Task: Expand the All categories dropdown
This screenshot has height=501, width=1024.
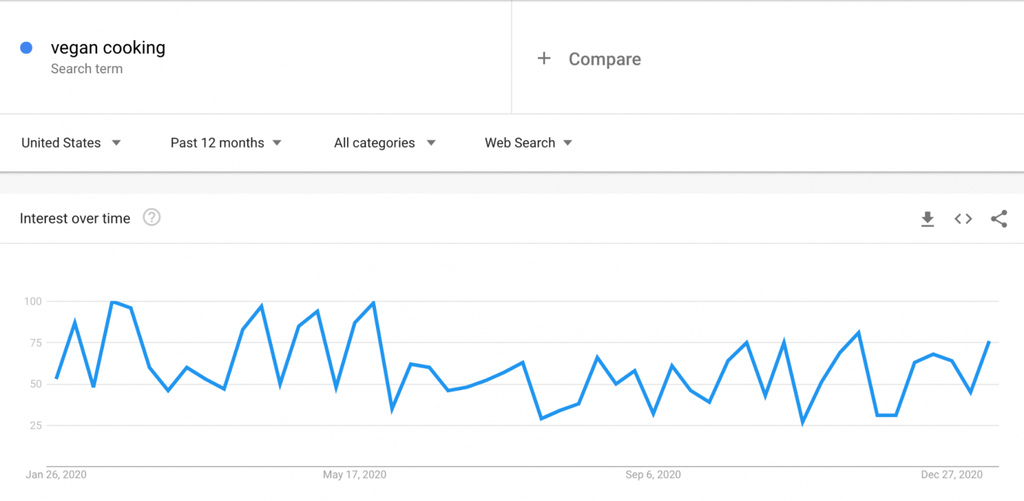Action: (385, 142)
